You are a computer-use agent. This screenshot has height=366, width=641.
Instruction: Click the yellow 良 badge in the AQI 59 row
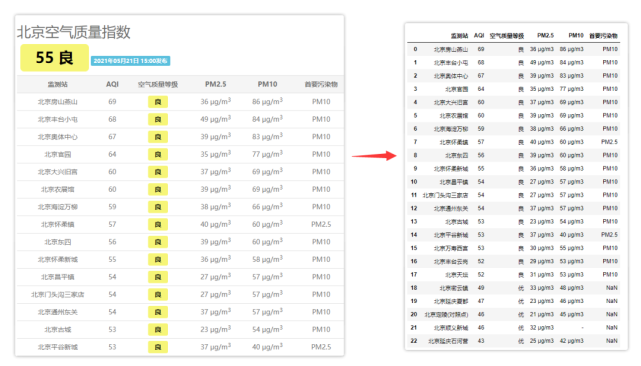[158, 207]
